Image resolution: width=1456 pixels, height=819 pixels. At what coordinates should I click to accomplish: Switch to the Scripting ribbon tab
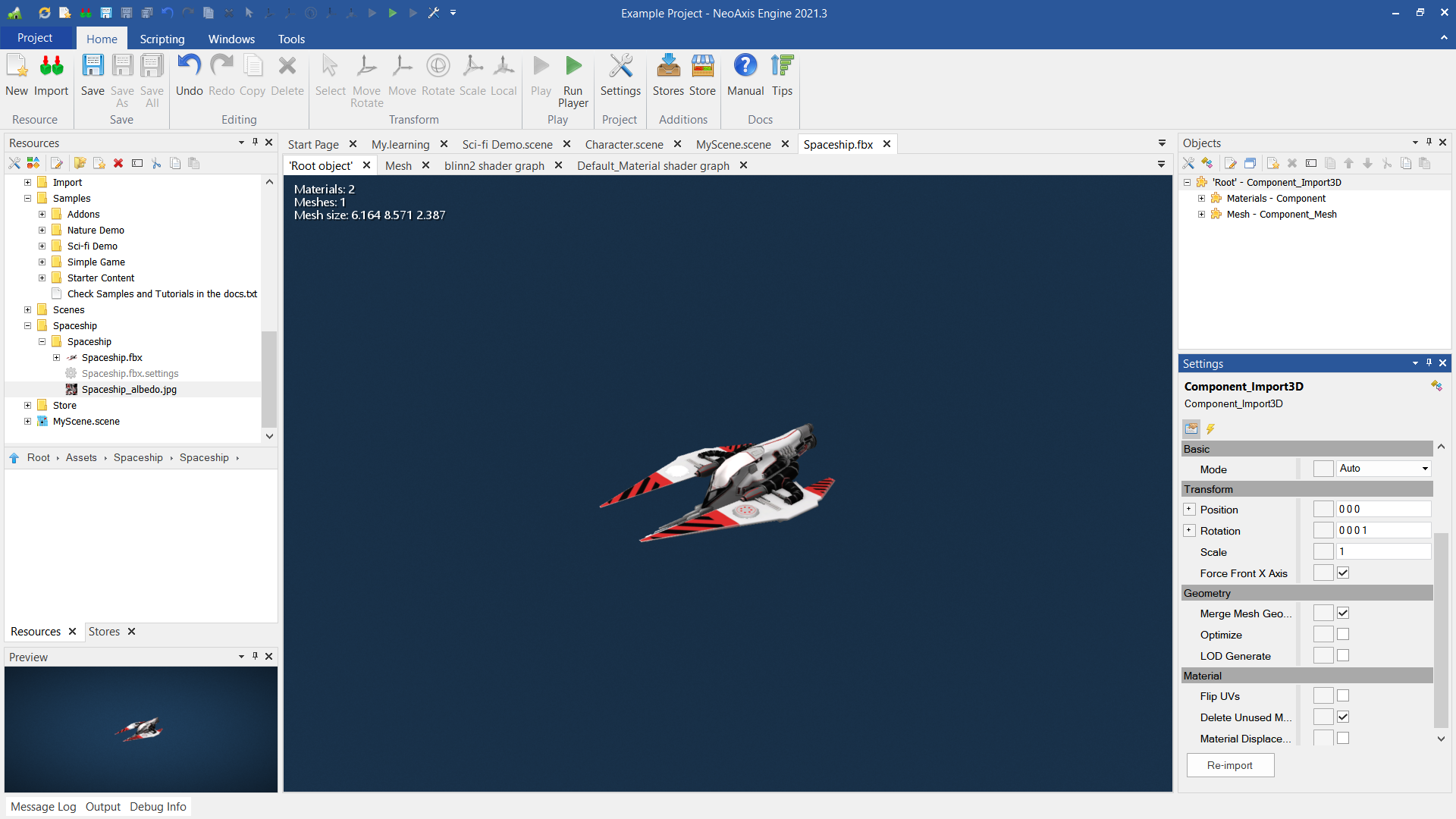pos(162,39)
